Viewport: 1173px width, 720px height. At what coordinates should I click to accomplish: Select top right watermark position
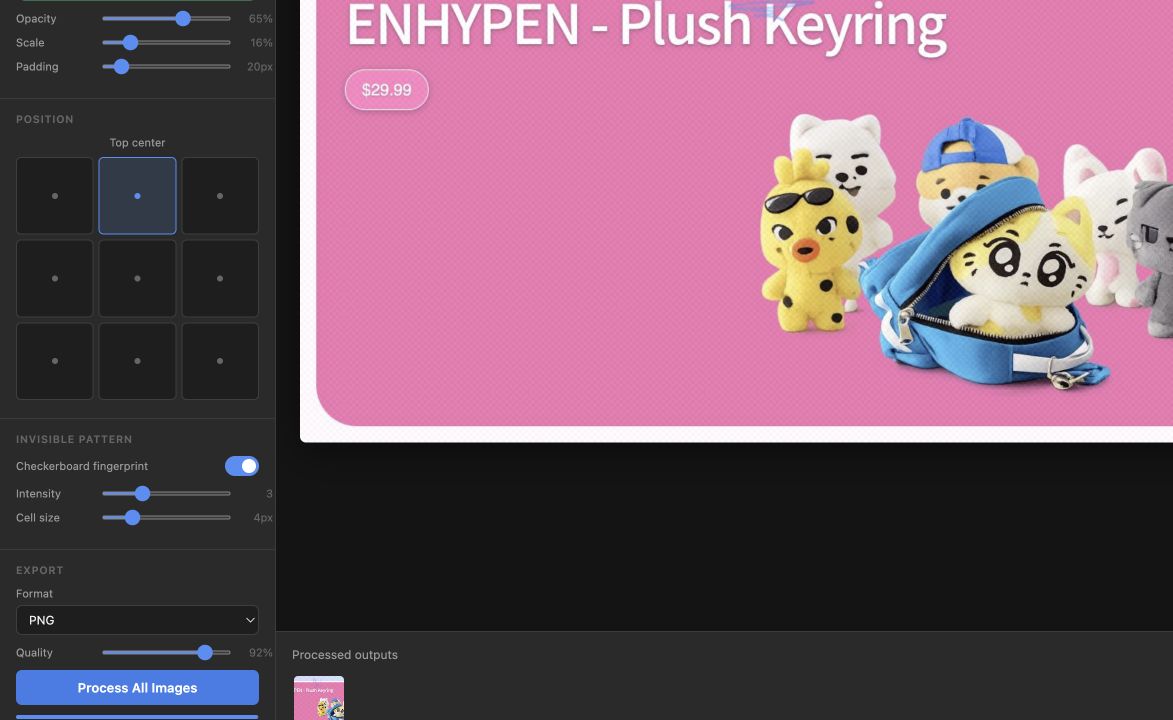(x=220, y=195)
